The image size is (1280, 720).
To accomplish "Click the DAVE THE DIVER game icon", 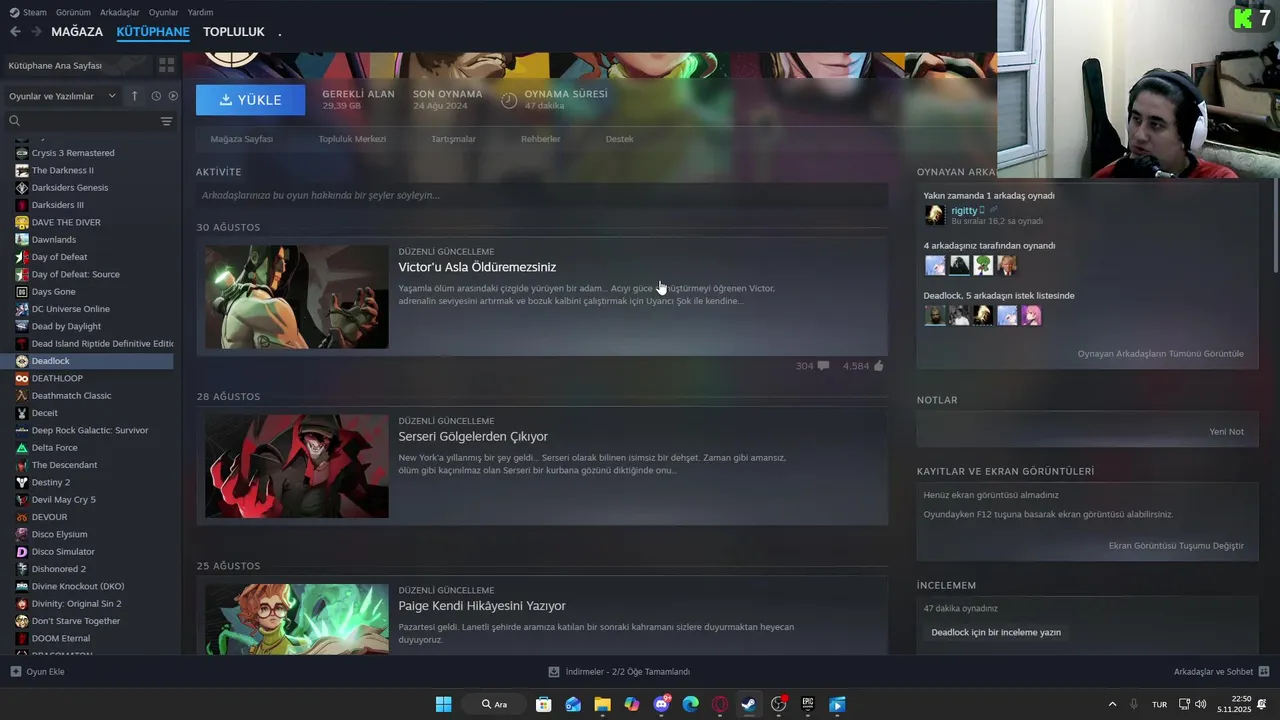I will tap(22, 222).
